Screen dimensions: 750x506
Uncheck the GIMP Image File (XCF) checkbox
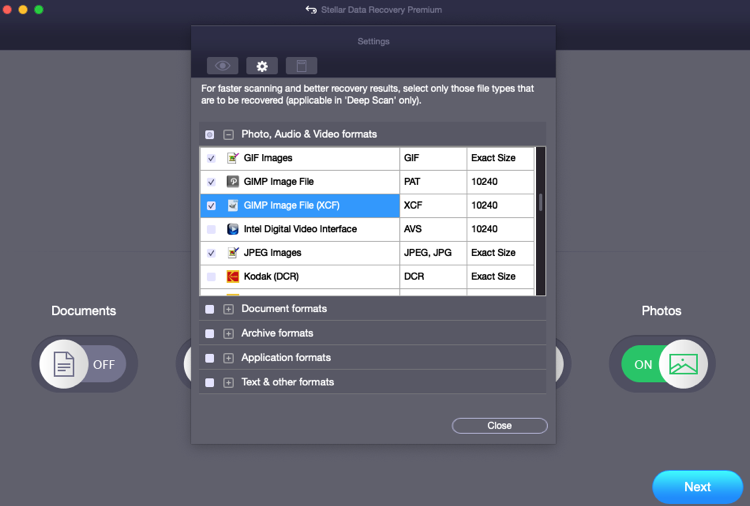tap(211, 206)
